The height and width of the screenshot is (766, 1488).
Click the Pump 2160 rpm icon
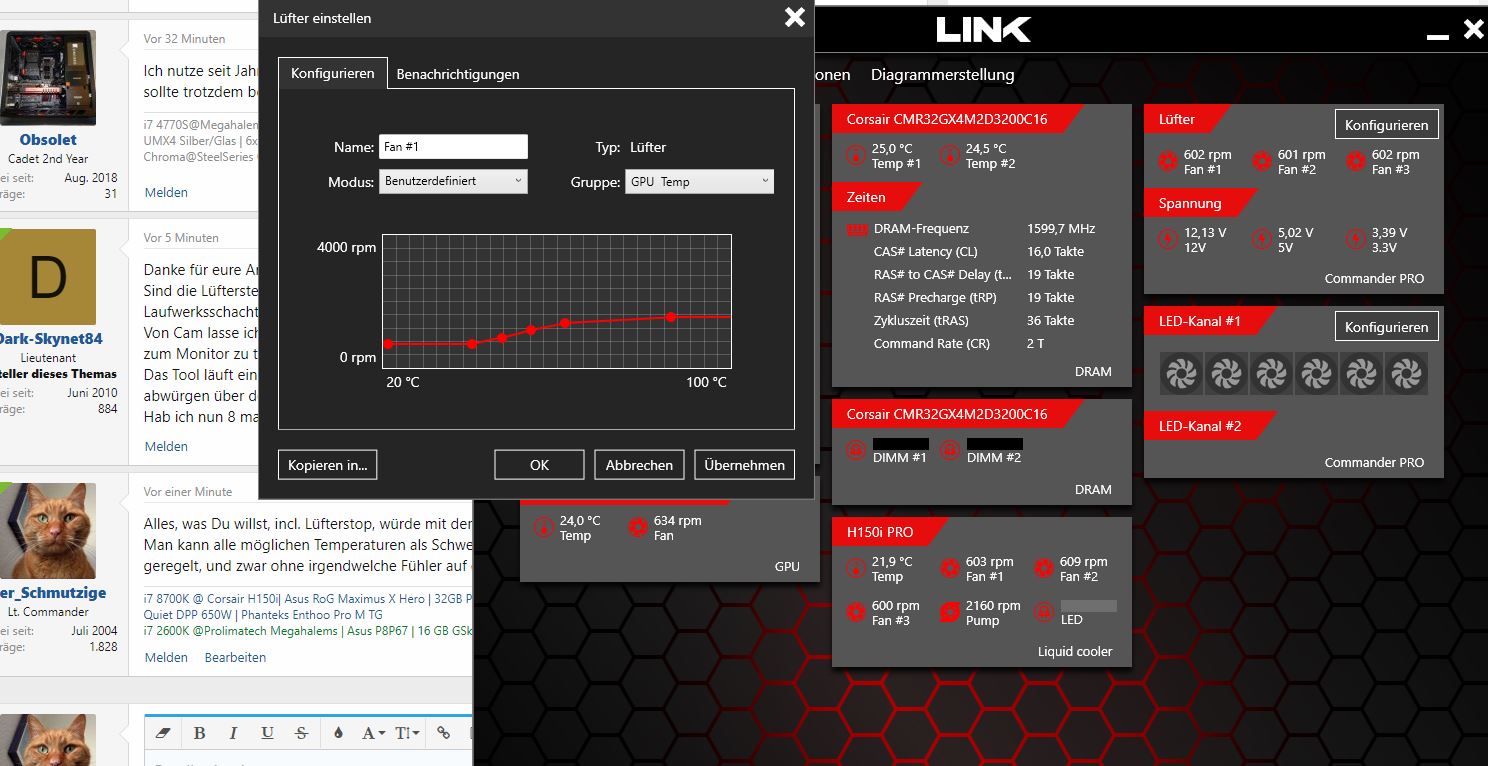pos(950,613)
